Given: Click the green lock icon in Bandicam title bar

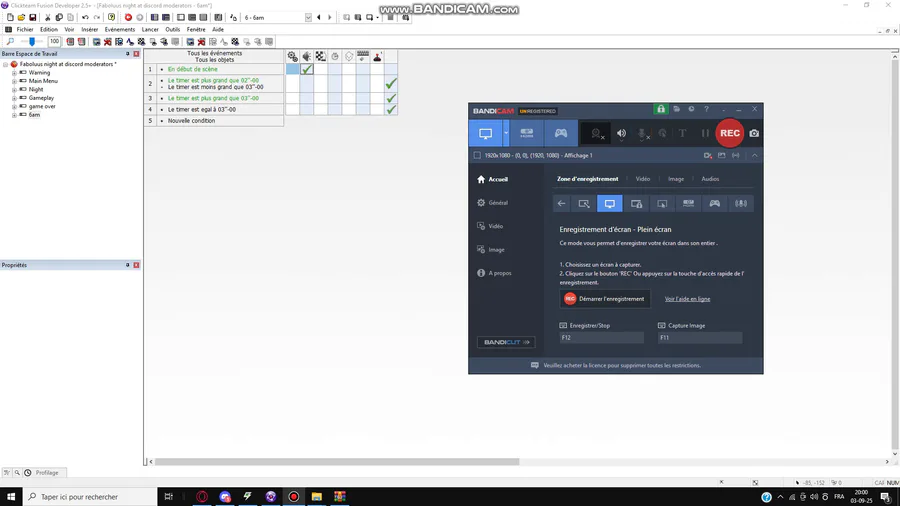Looking at the screenshot, I should [x=661, y=109].
